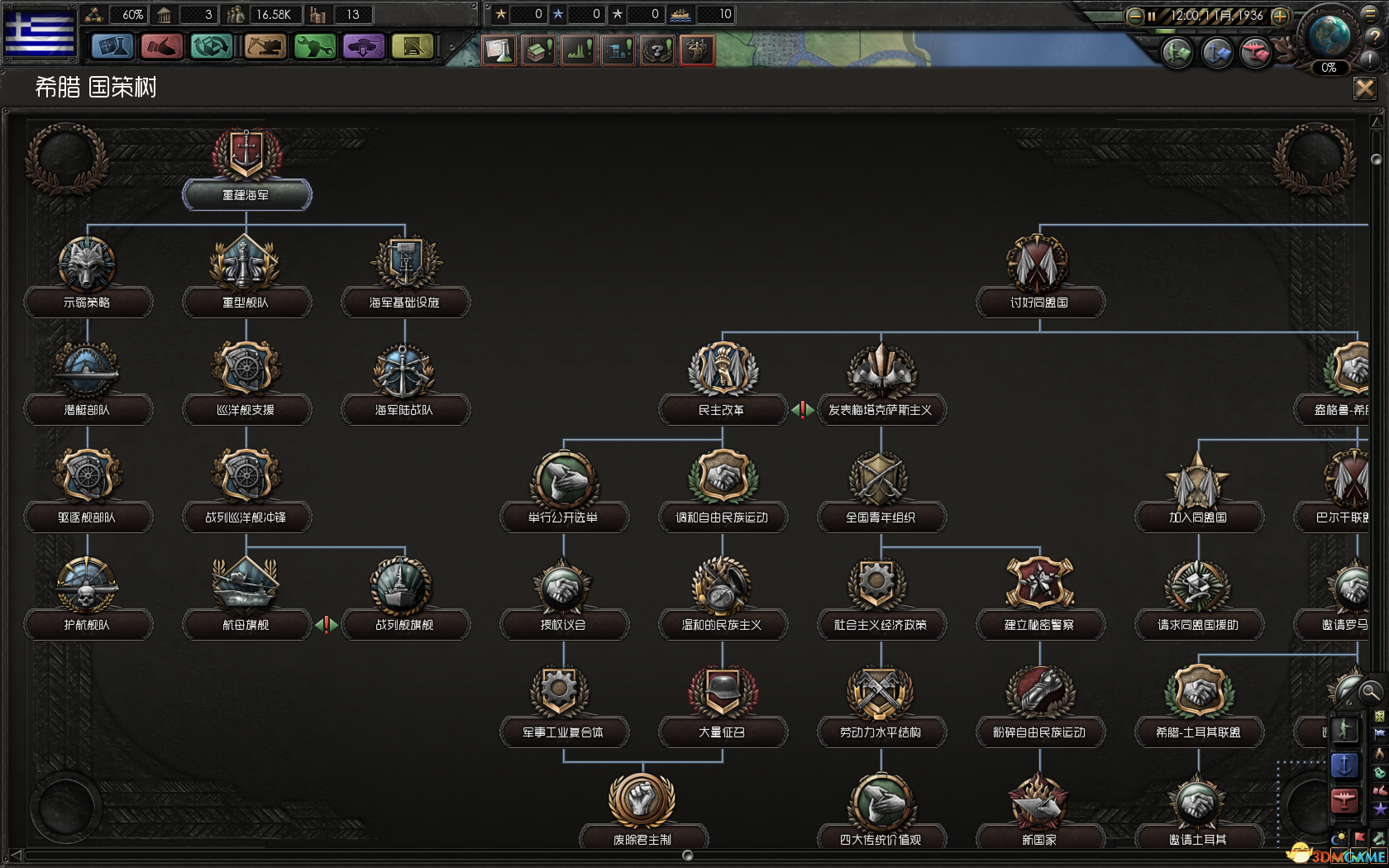Open the Trade menu icon
The height and width of the screenshot is (868, 1389).
tap(212, 47)
